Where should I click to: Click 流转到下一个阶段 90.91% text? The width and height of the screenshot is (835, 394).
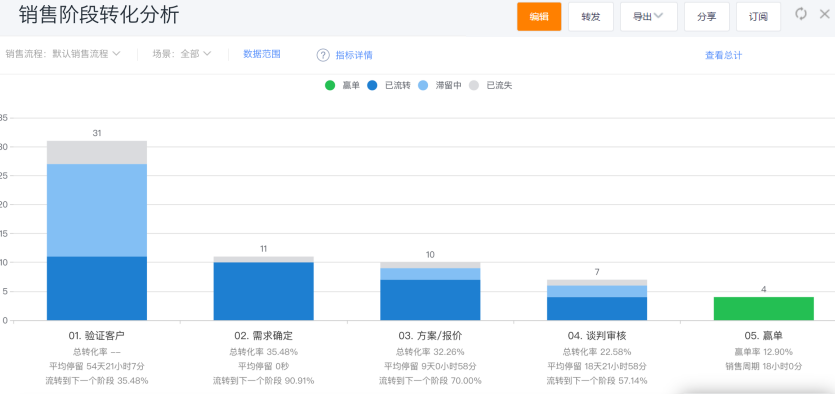click(264, 381)
